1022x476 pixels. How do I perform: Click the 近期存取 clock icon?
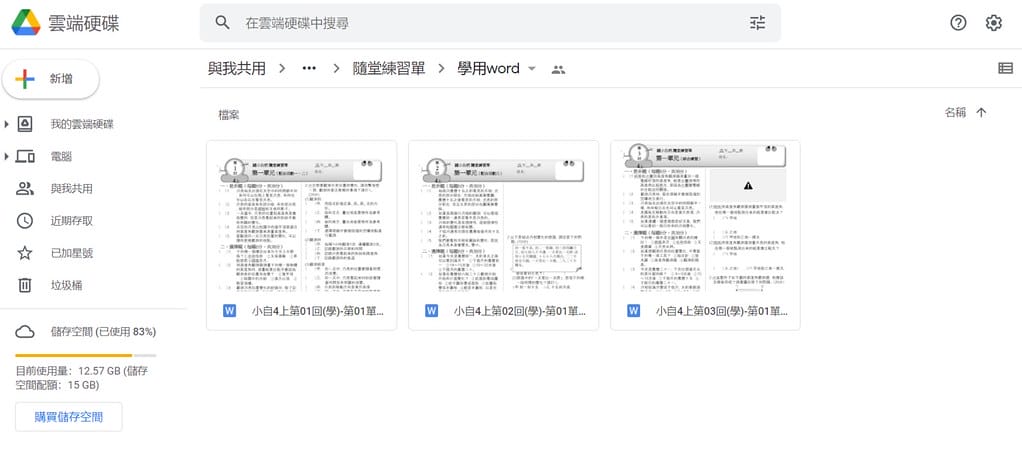click(x=25, y=221)
